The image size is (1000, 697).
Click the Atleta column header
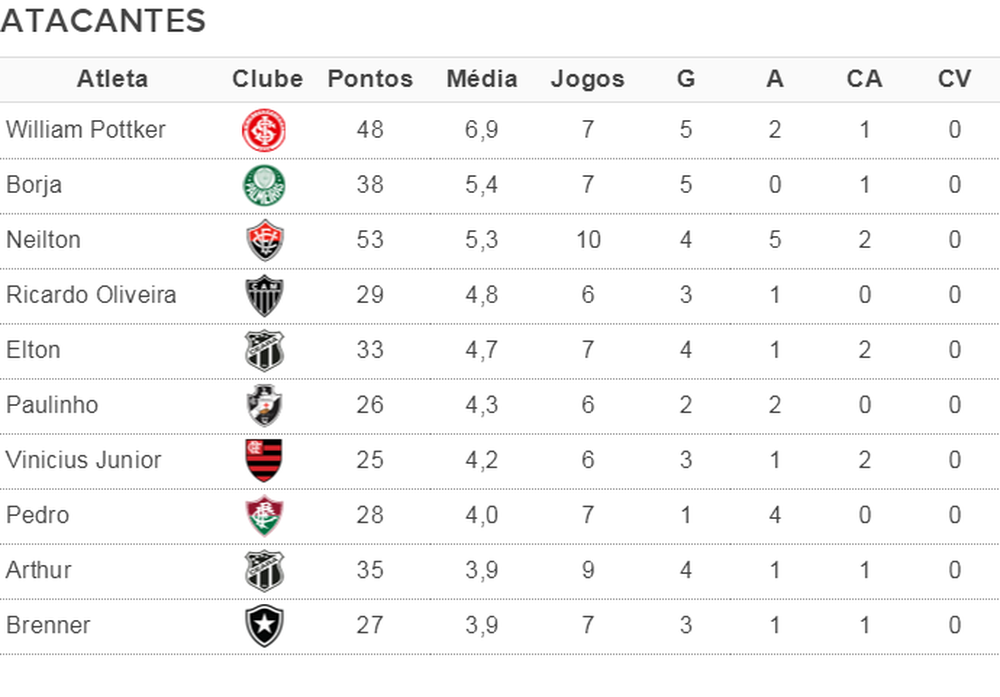(112, 79)
